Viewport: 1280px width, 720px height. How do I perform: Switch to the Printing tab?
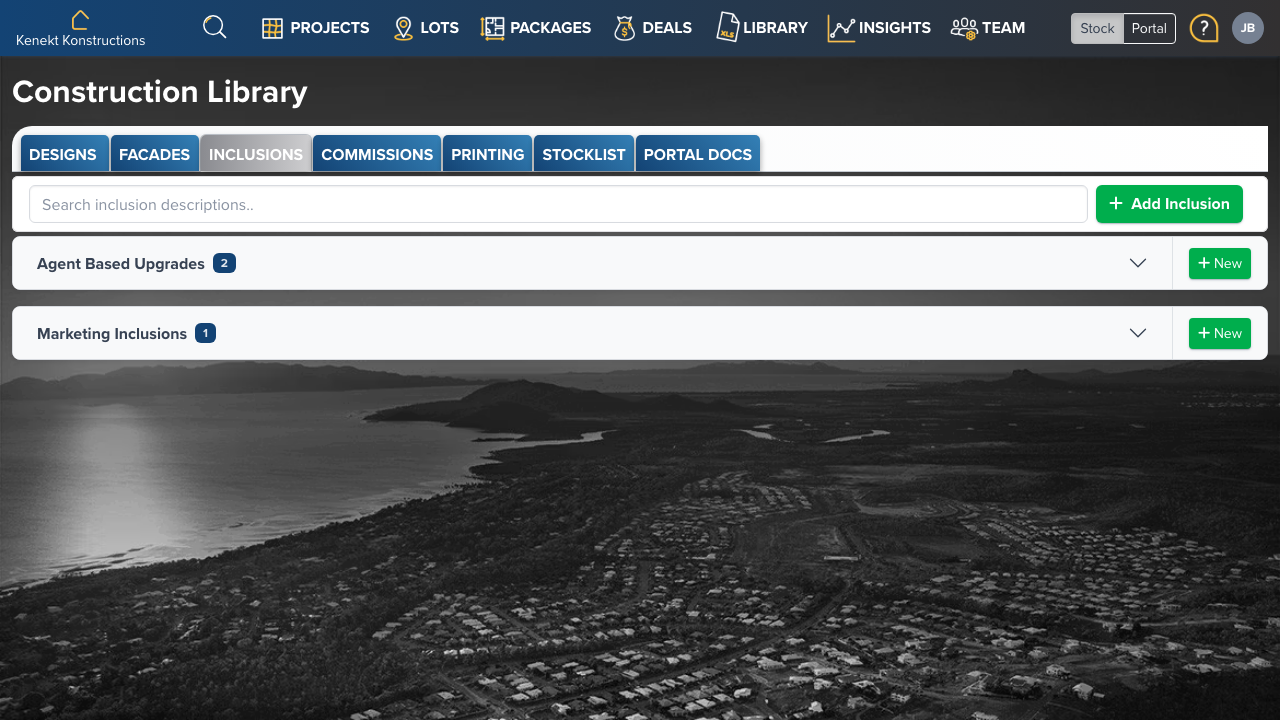488,154
